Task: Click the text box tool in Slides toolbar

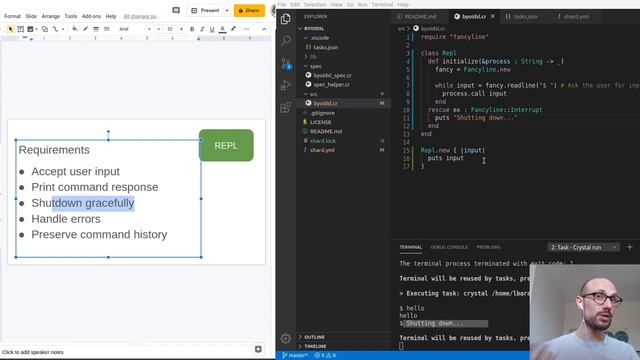Action: (20, 29)
